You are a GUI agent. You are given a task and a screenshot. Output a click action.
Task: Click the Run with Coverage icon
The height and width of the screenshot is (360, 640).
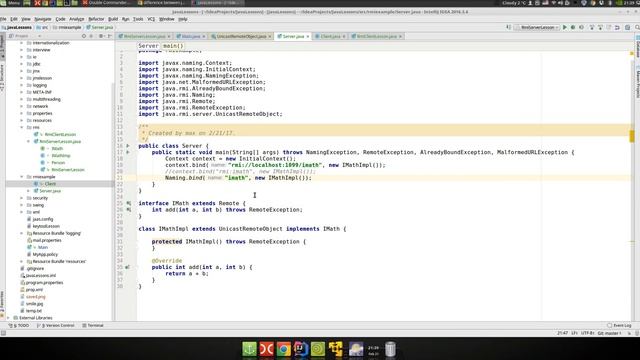pyautogui.click(x=582, y=27)
